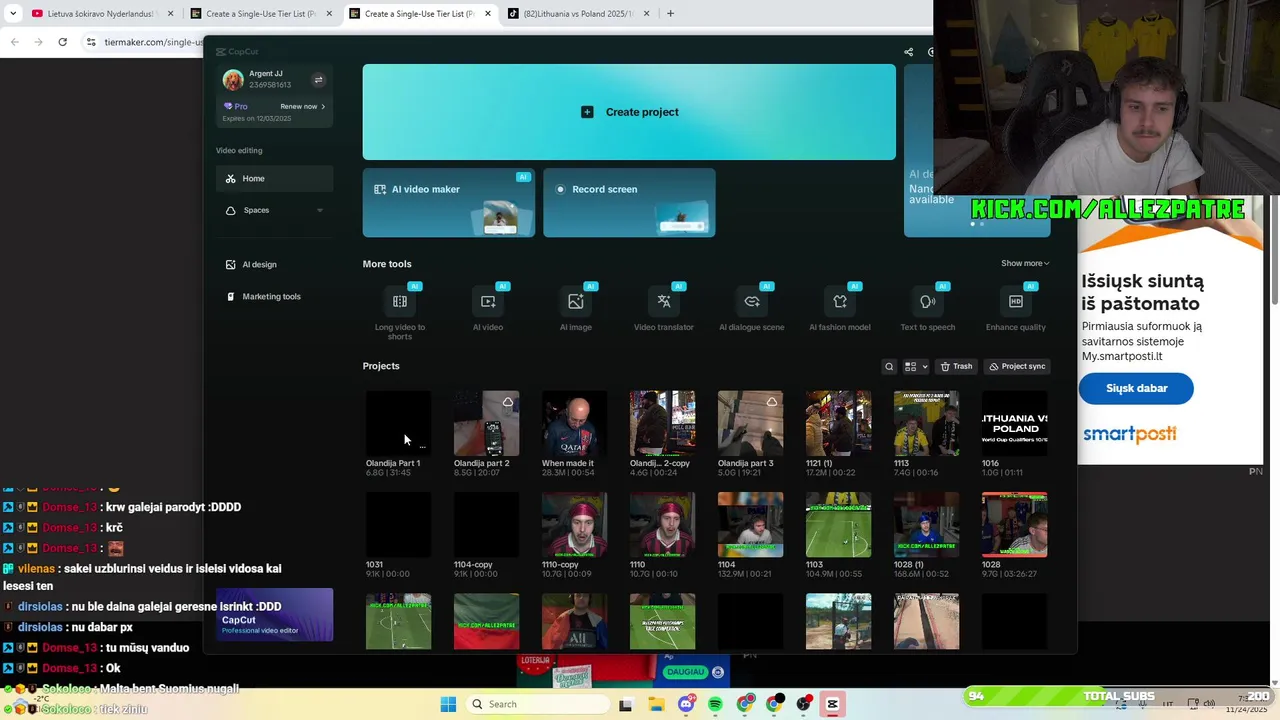Click the Project sync button
The width and height of the screenshot is (1280, 720).
pyautogui.click(x=1017, y=366)
